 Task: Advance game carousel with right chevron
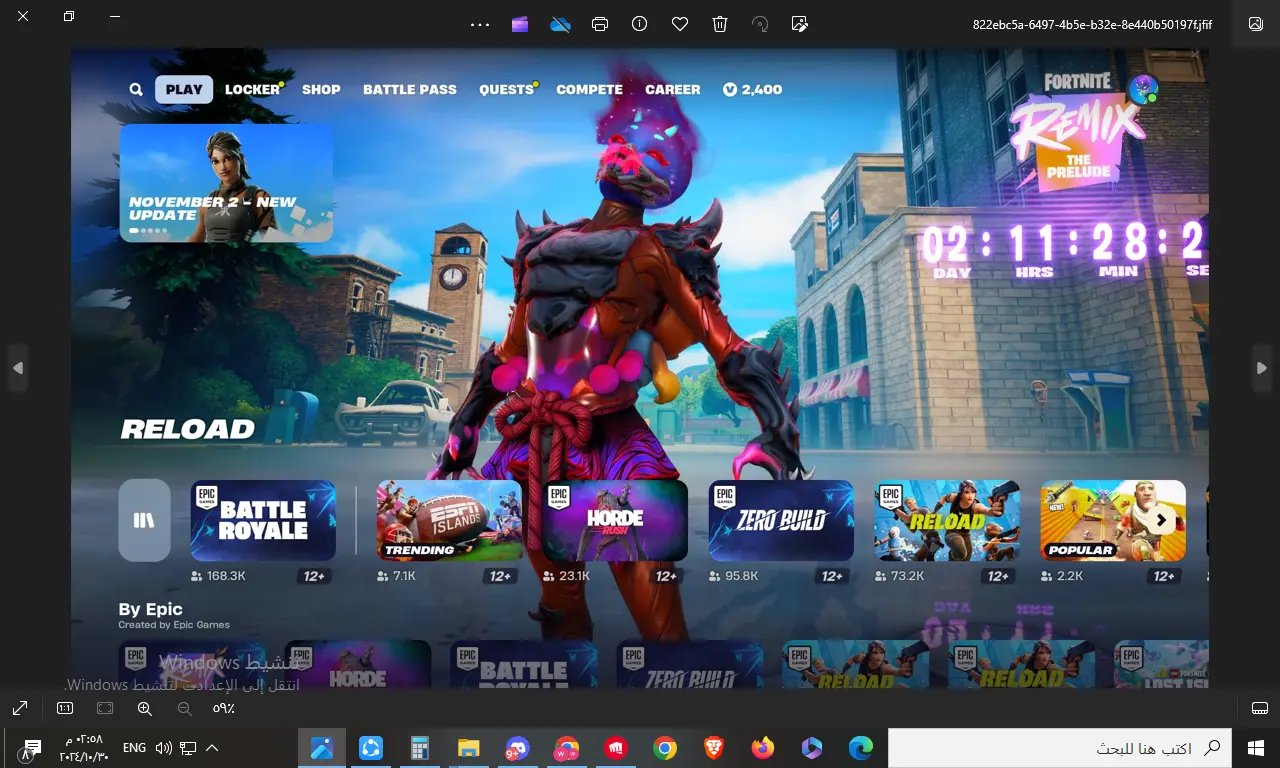(x=1161, y=520)
